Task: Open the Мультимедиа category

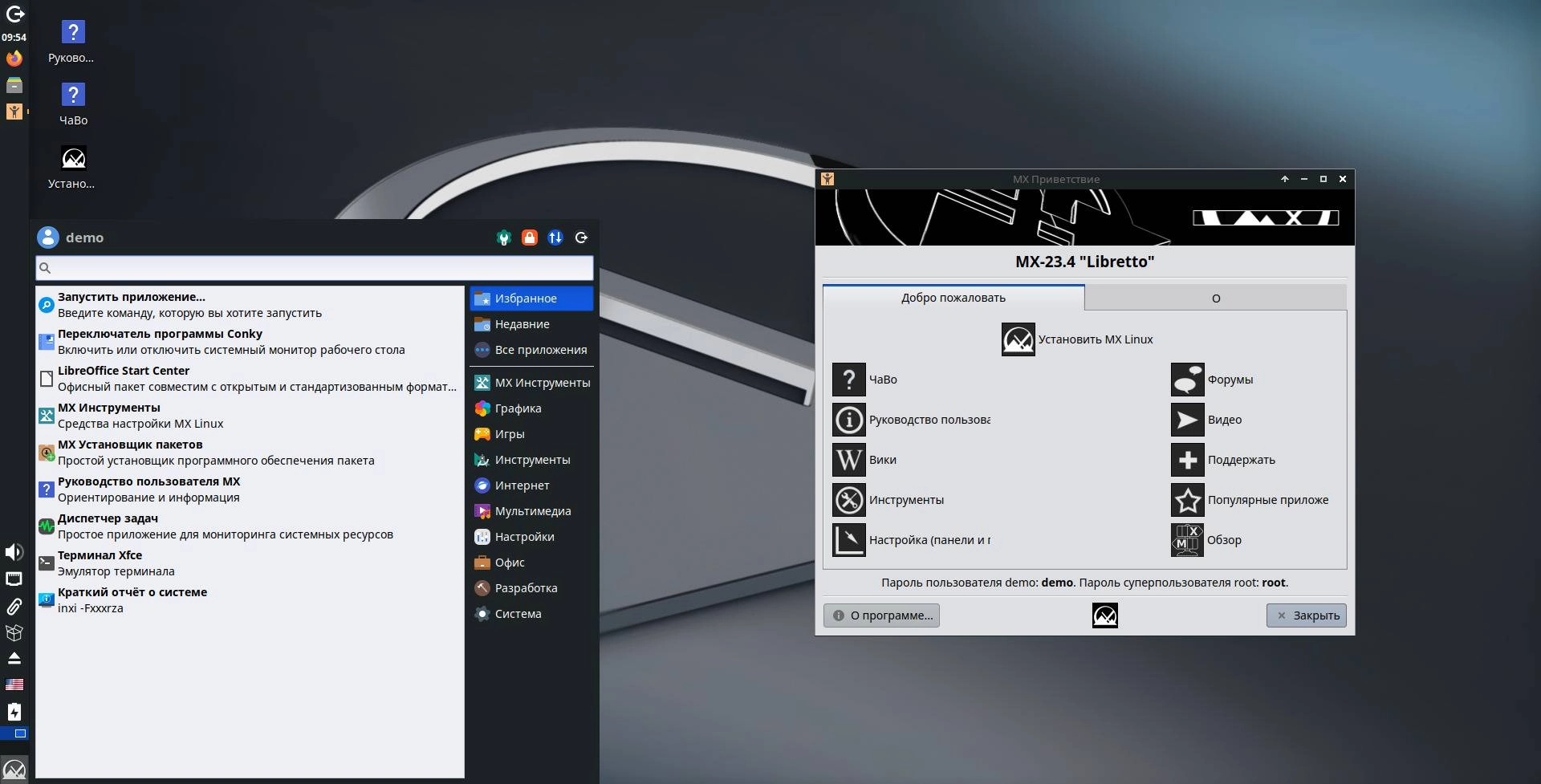Action: pos(531,511)
